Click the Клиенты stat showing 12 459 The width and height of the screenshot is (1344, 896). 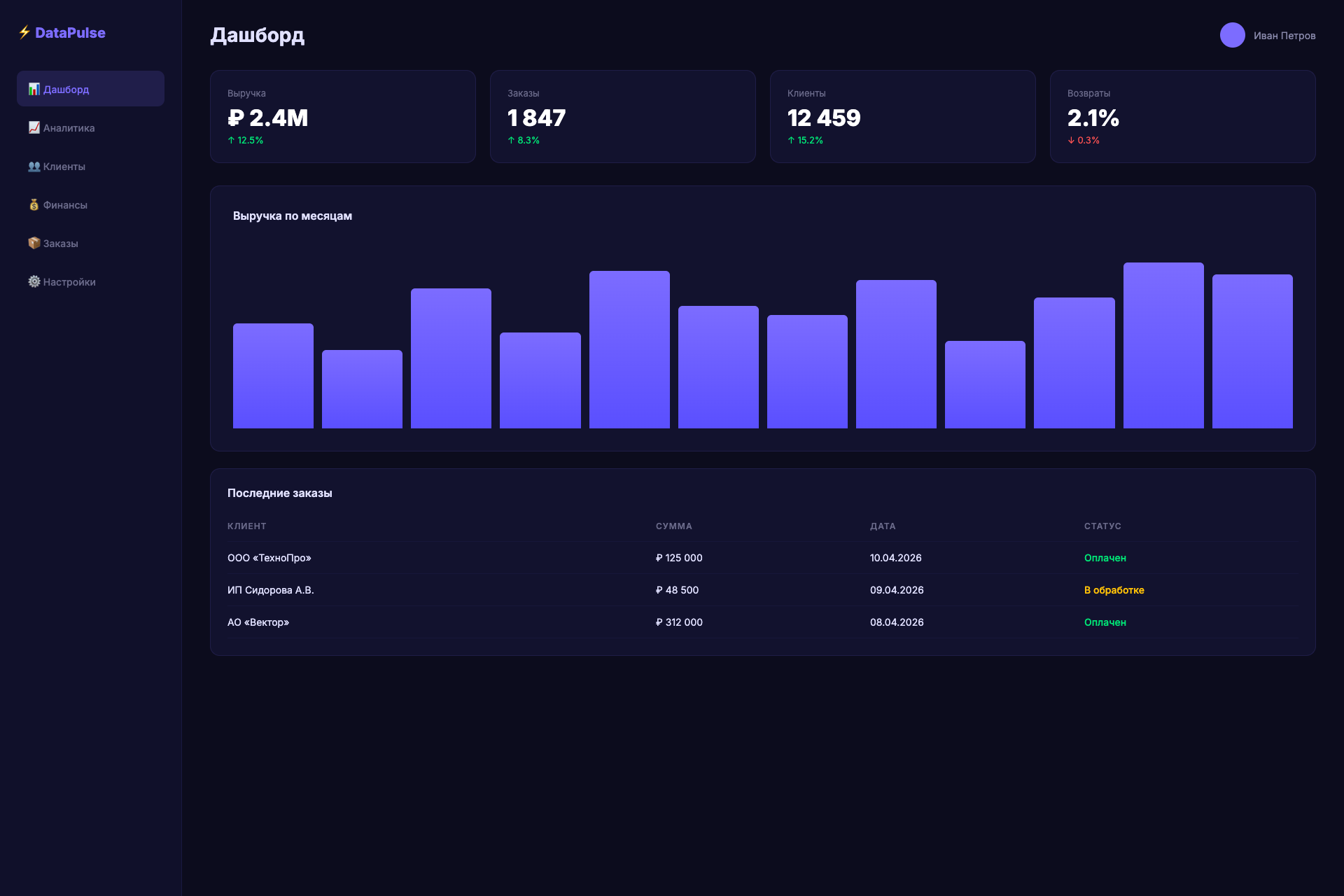point(902,116)
